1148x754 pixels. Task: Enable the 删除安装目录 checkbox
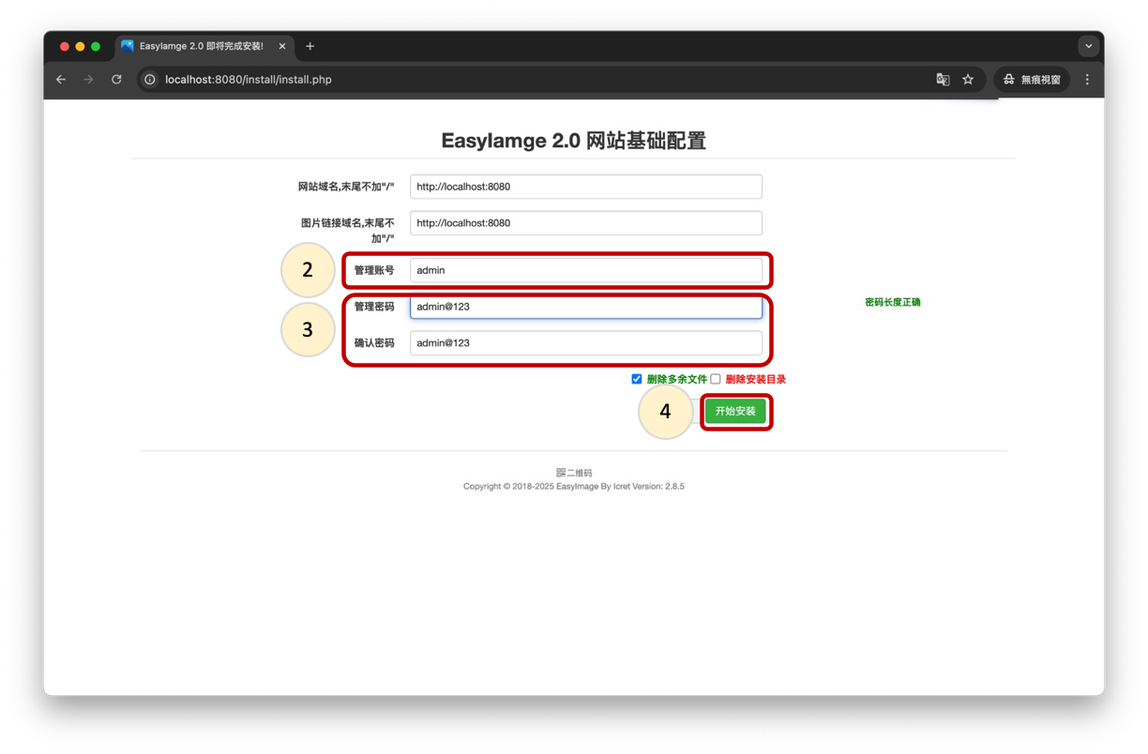(x=716, y=379)
